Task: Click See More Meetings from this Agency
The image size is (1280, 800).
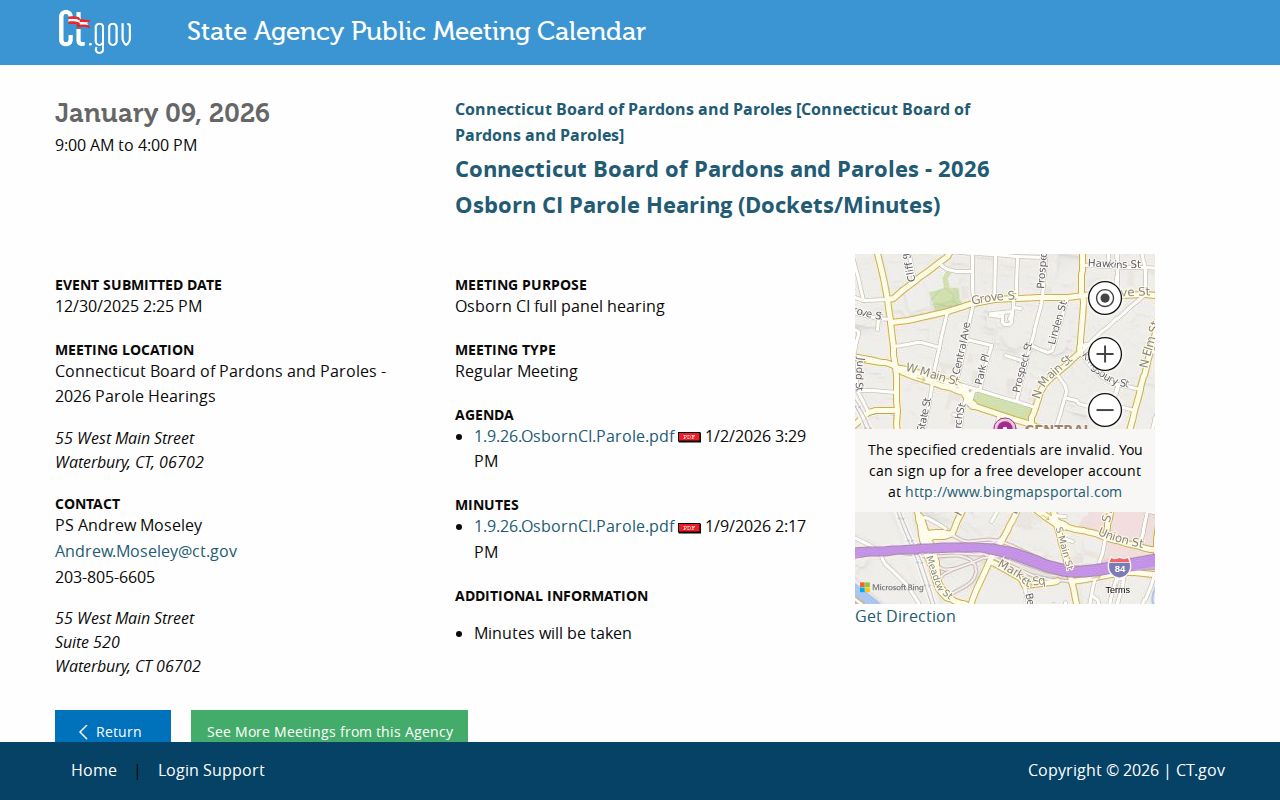Action: [x=329, y=727]
